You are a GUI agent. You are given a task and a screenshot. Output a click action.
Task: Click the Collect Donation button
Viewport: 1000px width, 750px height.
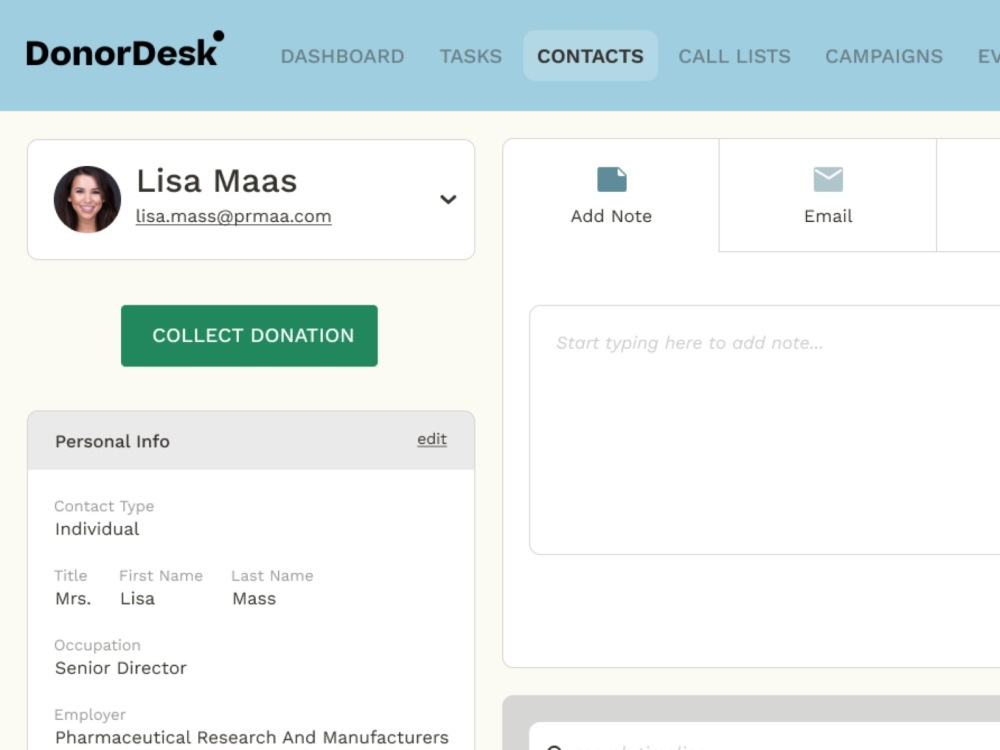(x=249, y=335)
